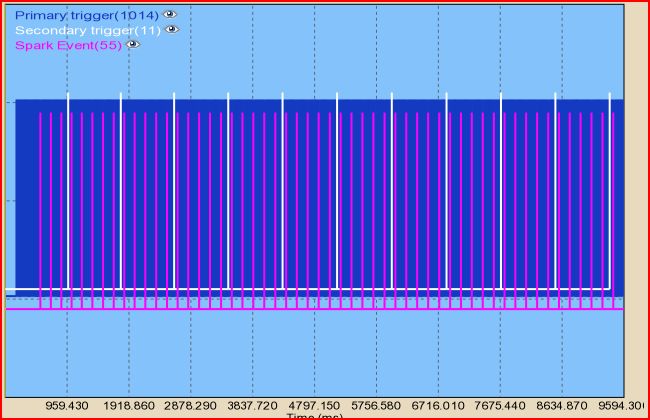Viewport: 650px width, 420px height.
Task: Select the 2878.290 time axis label
Action: [x=191, y=406]
